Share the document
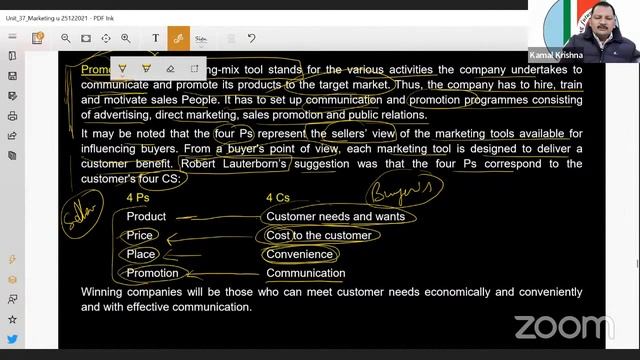 point(12,136)
